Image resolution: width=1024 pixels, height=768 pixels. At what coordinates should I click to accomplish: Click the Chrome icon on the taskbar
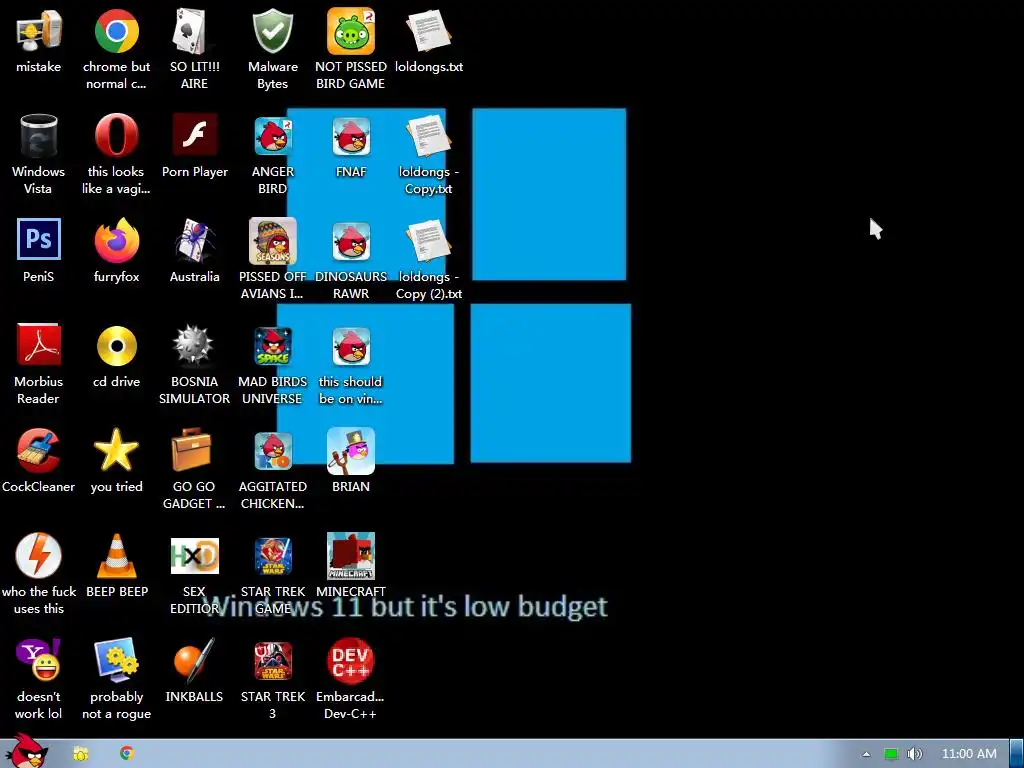(x=127, y=753)
